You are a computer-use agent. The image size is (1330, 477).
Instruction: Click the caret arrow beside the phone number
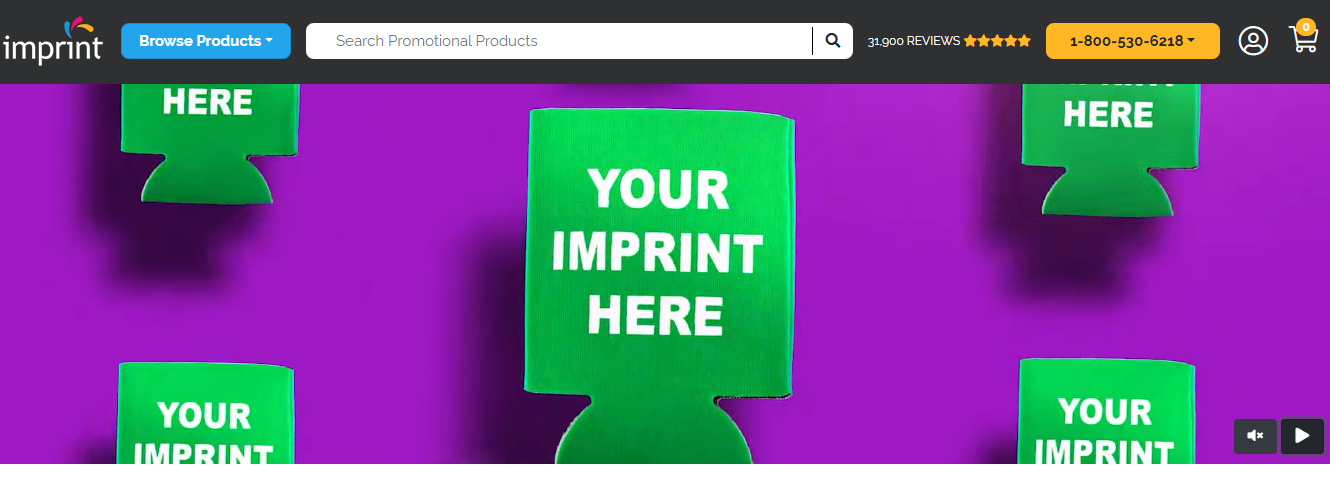point(1191,41)
